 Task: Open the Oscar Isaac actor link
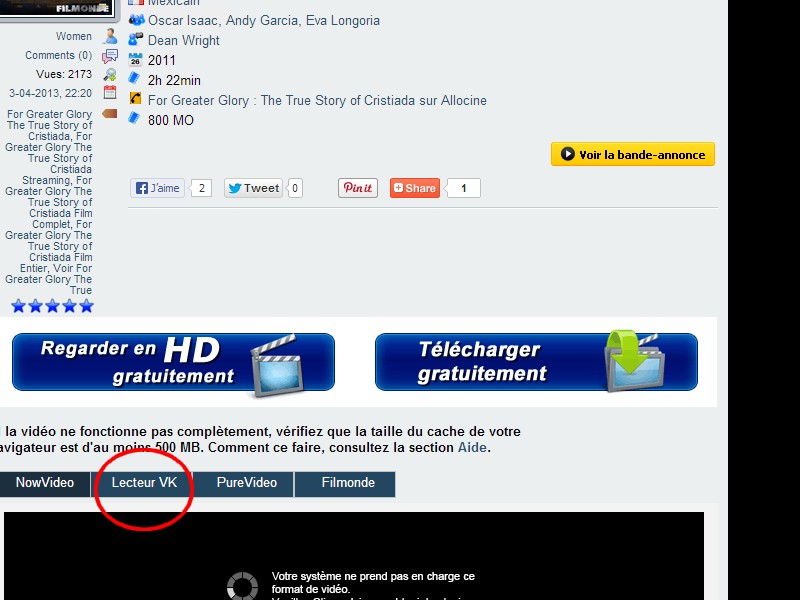(184, 21)
